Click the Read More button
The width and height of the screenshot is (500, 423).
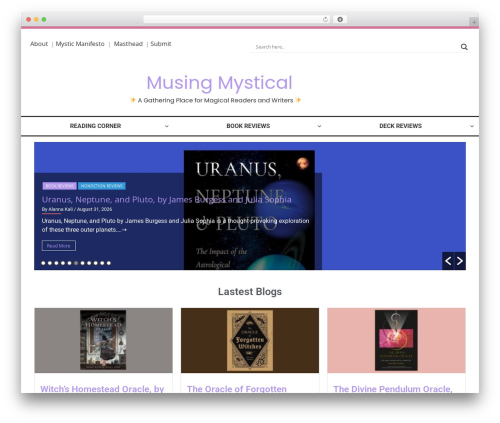tap(59, 246)
